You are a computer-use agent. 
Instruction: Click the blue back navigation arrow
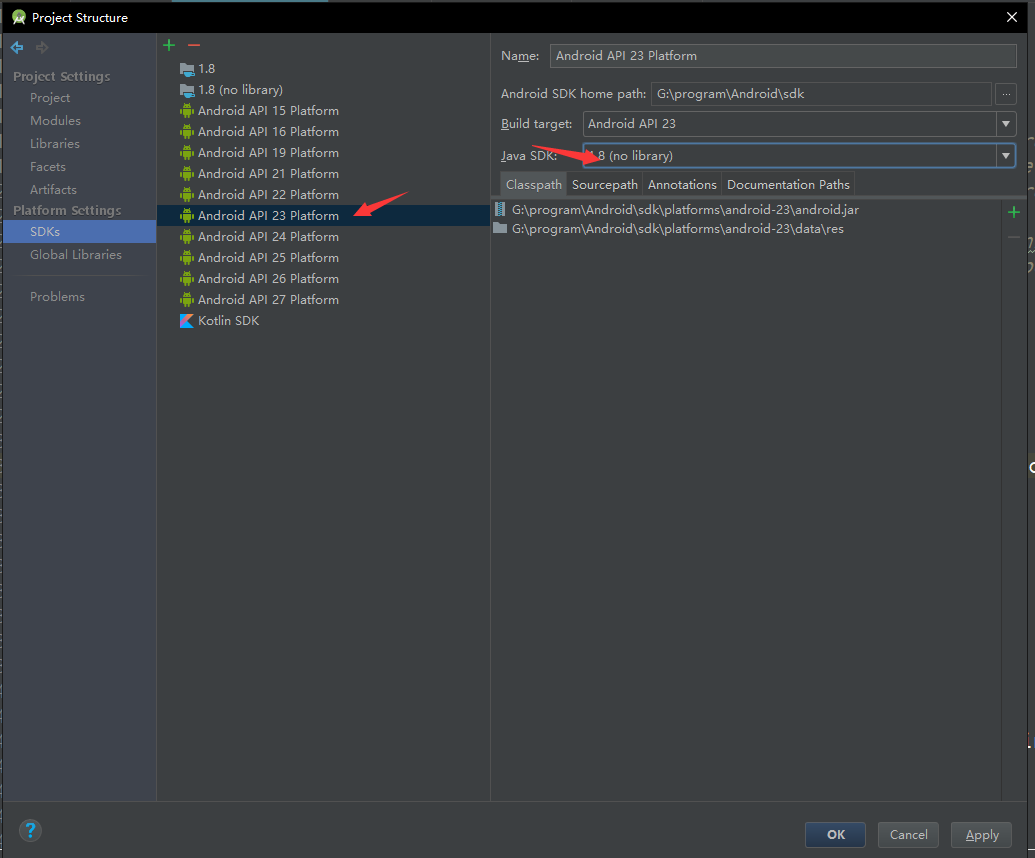click(17, 48)
